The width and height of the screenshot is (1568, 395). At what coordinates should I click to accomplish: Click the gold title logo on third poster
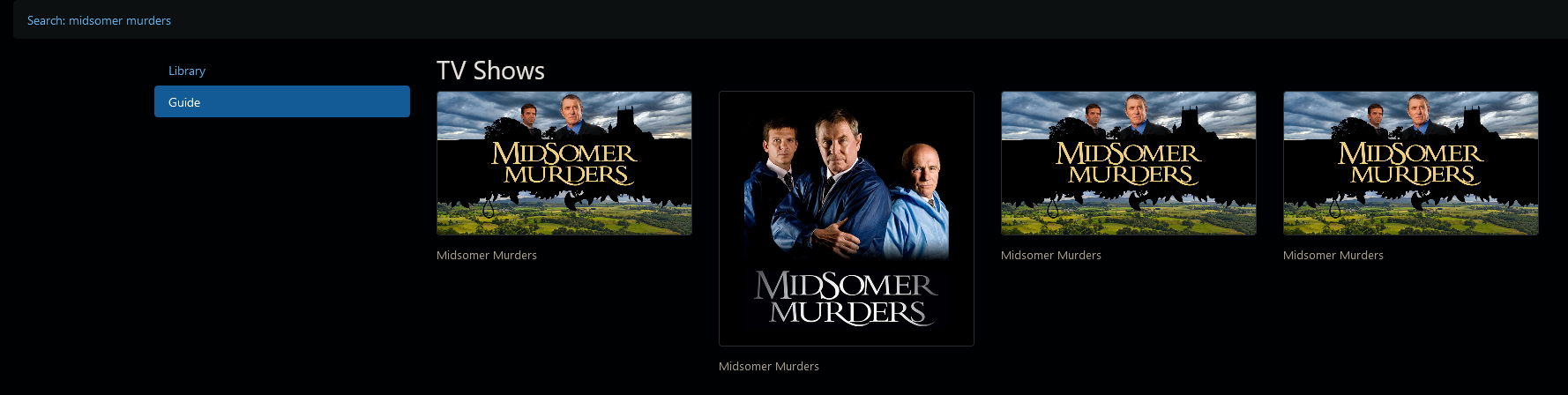click(x=1129, y=164)
